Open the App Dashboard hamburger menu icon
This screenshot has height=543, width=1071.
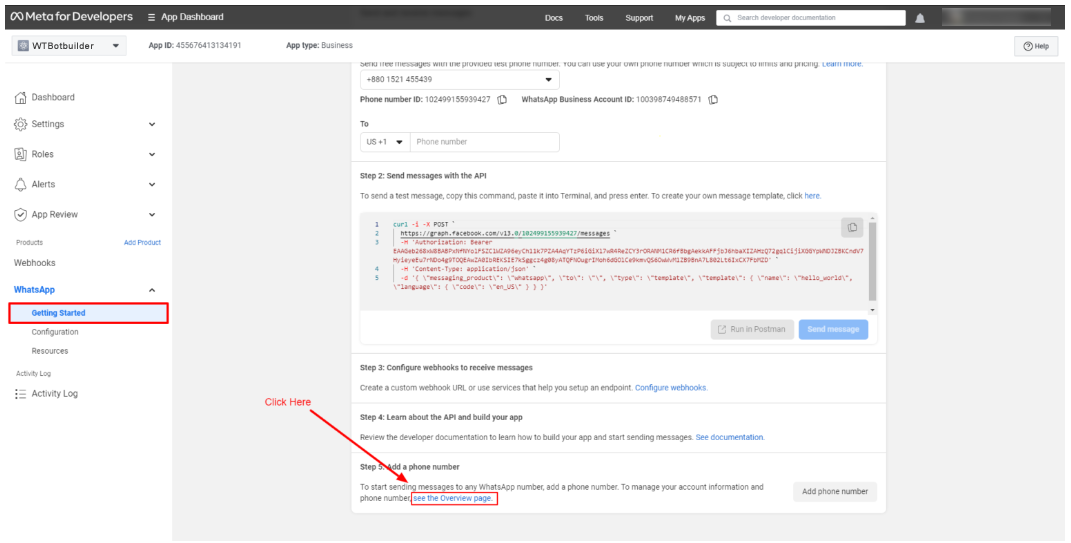coord(152,17)
